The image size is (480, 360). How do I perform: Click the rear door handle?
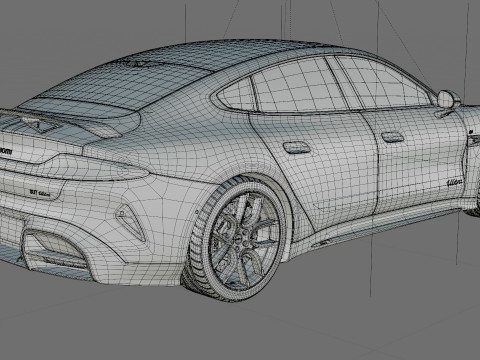coord(296,147)
